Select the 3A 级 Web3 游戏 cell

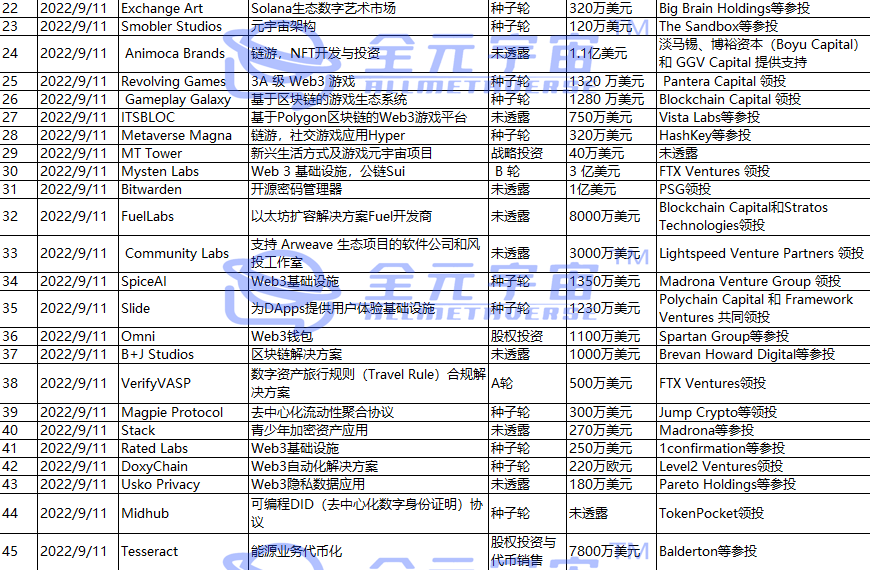click(x=368, y=82)
